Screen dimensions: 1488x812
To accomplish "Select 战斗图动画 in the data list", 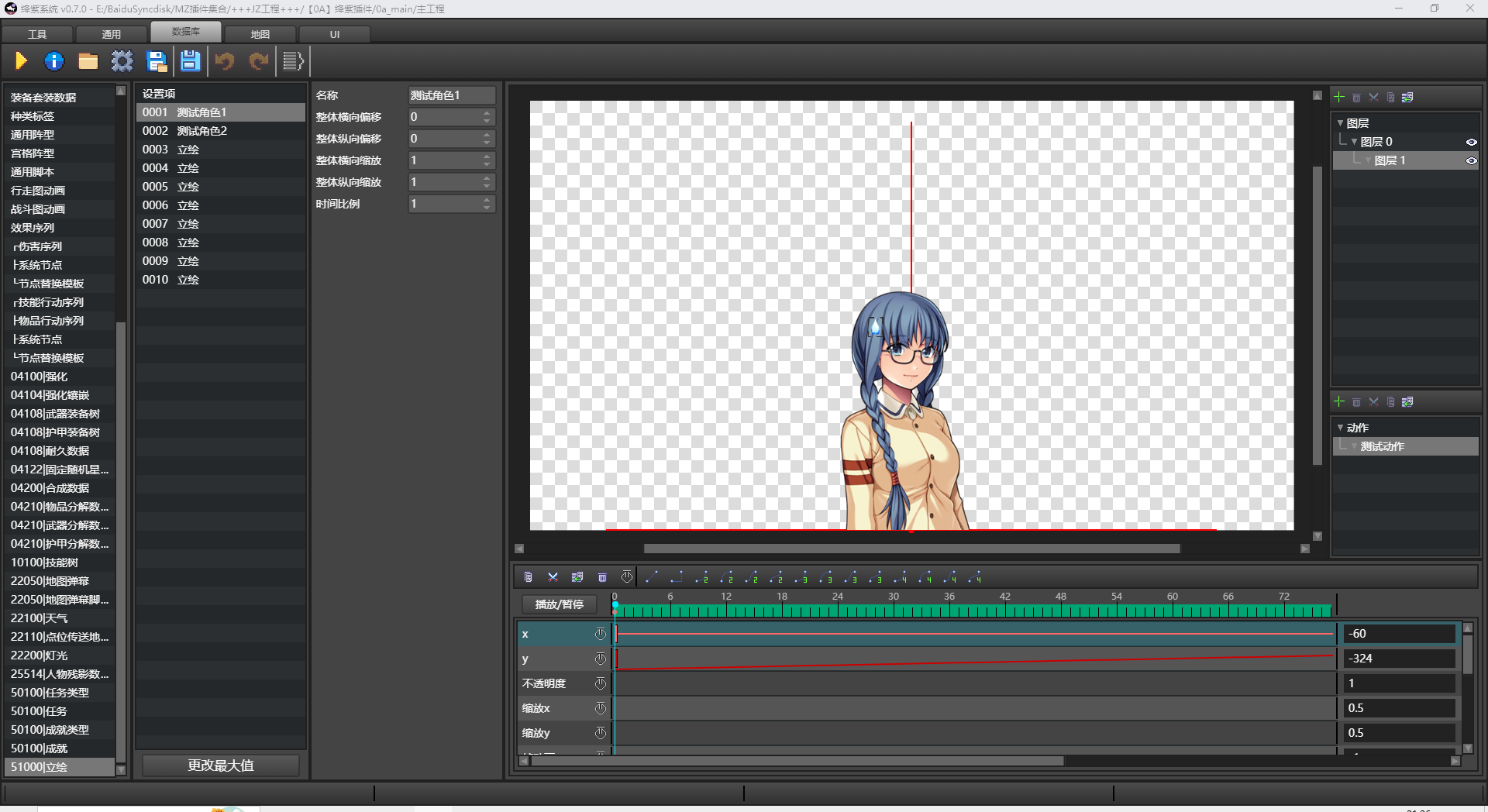I will [x=60, y=209].
